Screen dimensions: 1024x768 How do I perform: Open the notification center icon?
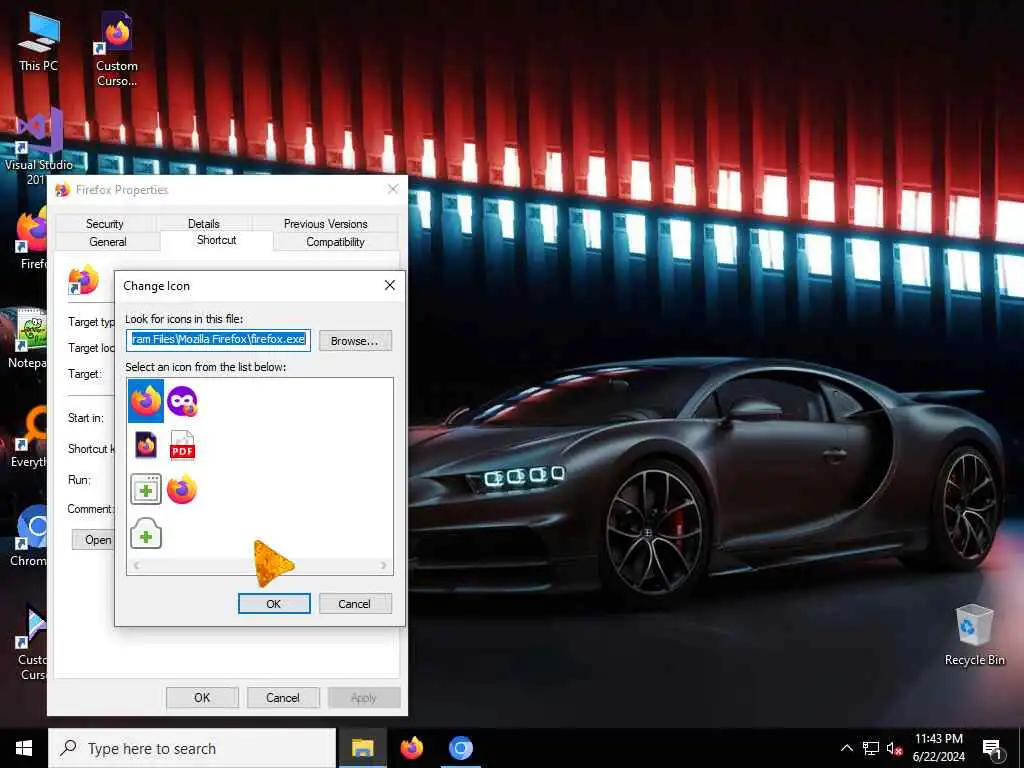(x=992, y=749)
